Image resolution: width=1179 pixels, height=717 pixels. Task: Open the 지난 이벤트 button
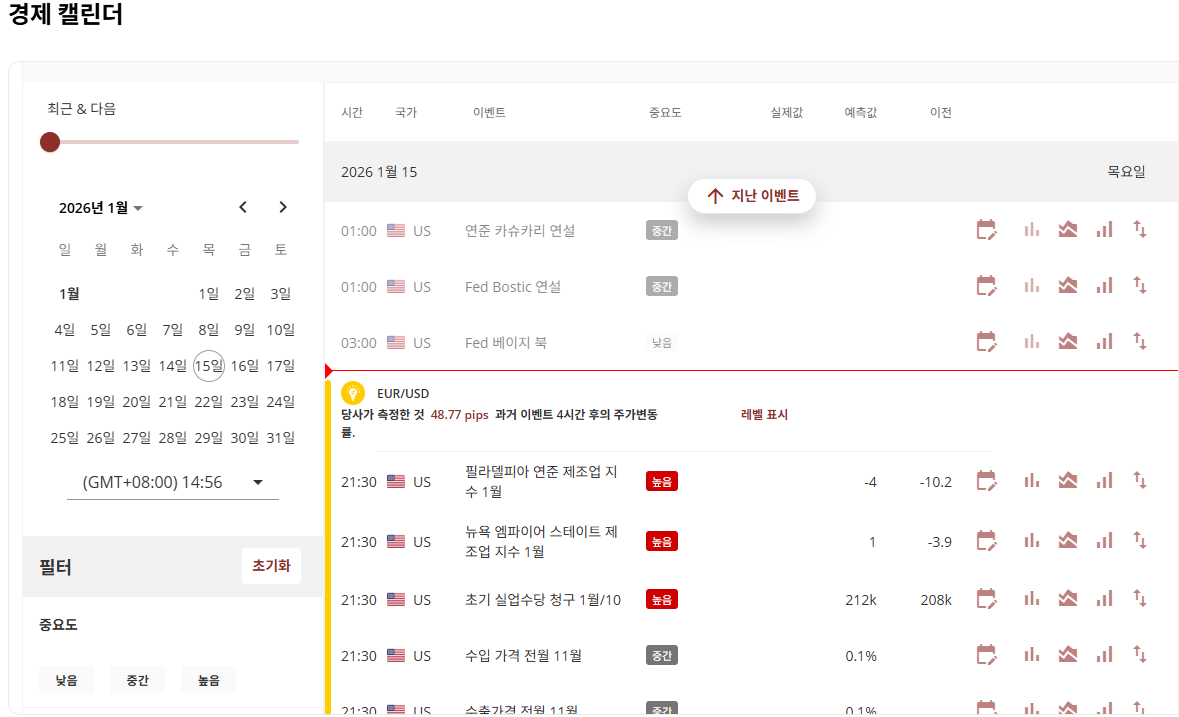pos(751,196)
